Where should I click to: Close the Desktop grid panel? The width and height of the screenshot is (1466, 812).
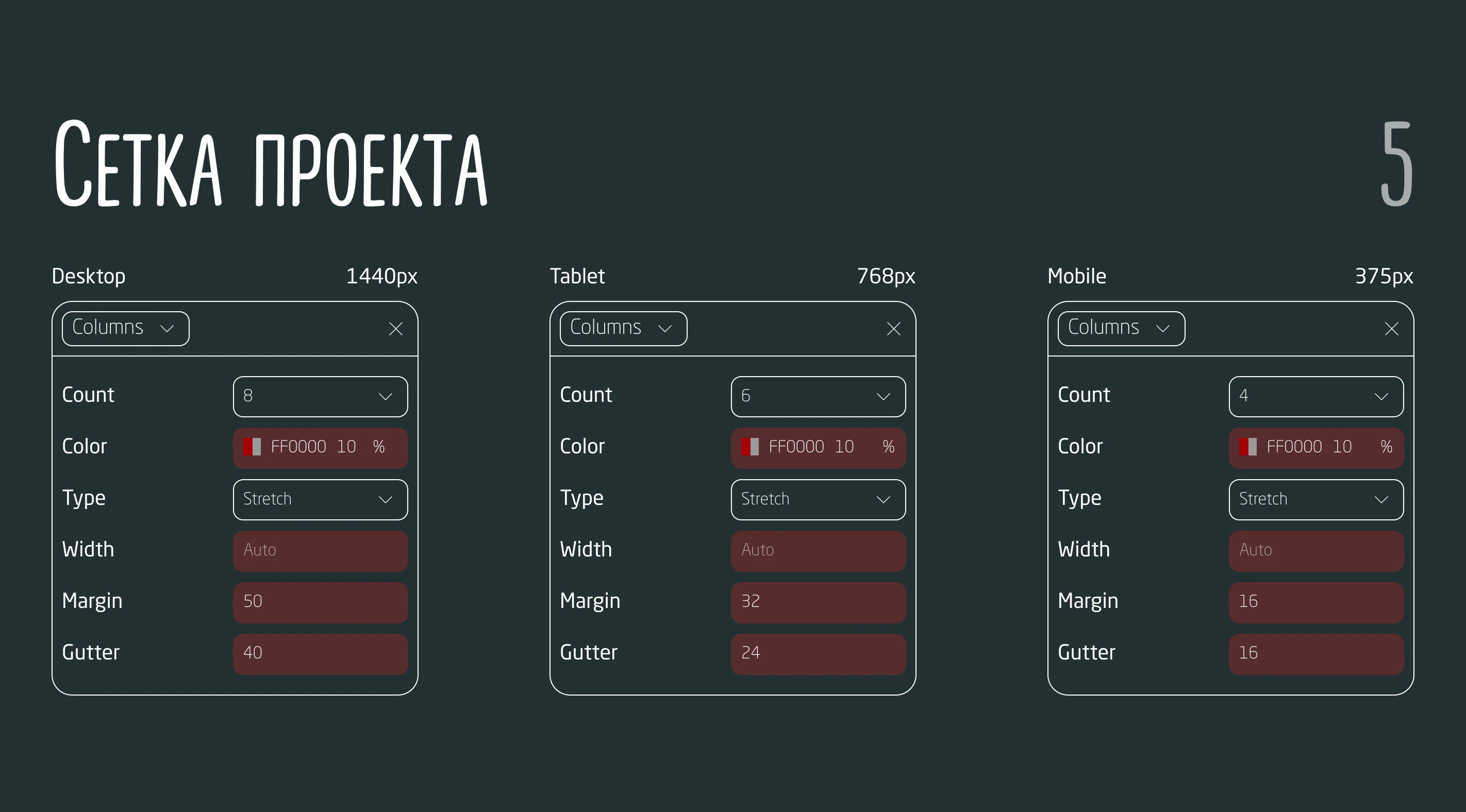[x=395, y=329]
